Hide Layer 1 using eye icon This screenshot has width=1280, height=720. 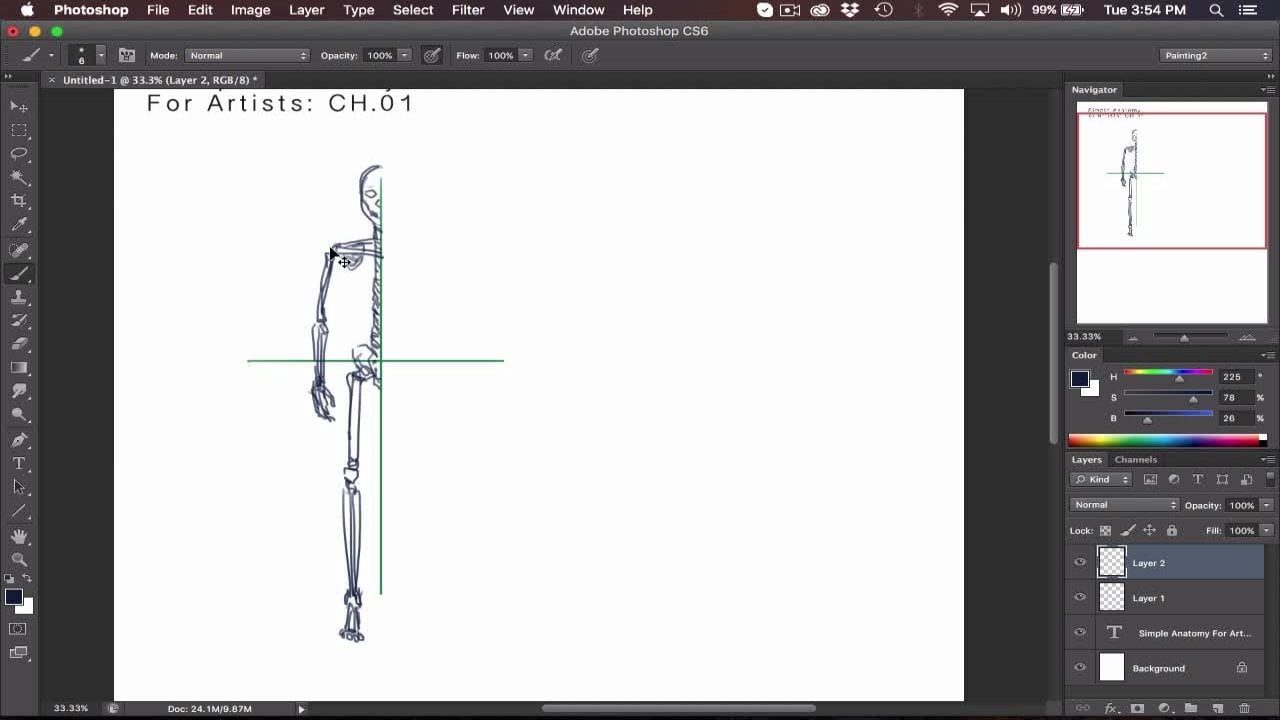1080,598
